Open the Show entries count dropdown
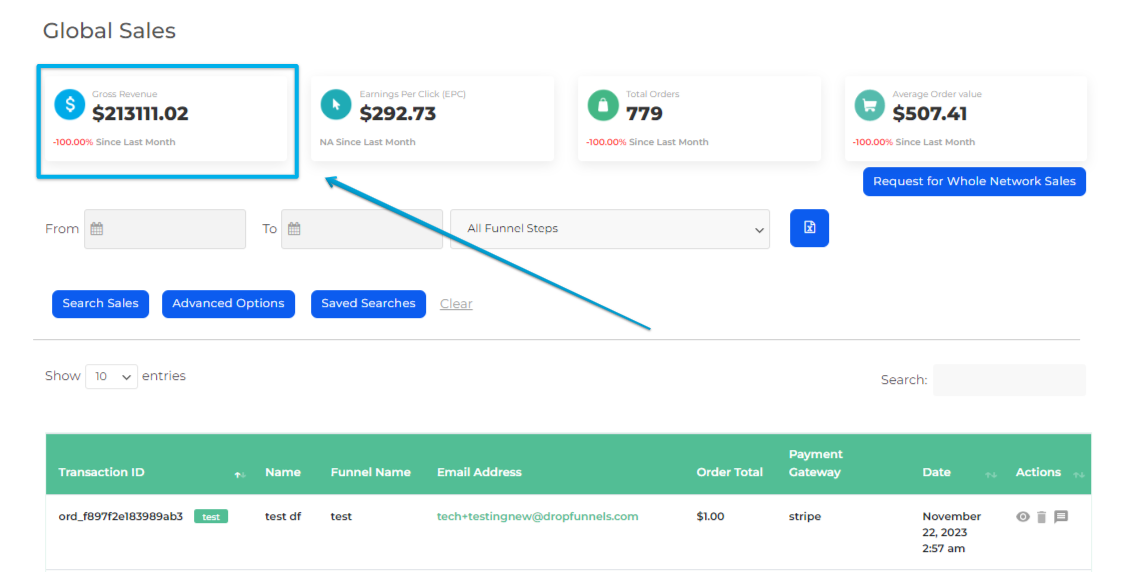 111,377
